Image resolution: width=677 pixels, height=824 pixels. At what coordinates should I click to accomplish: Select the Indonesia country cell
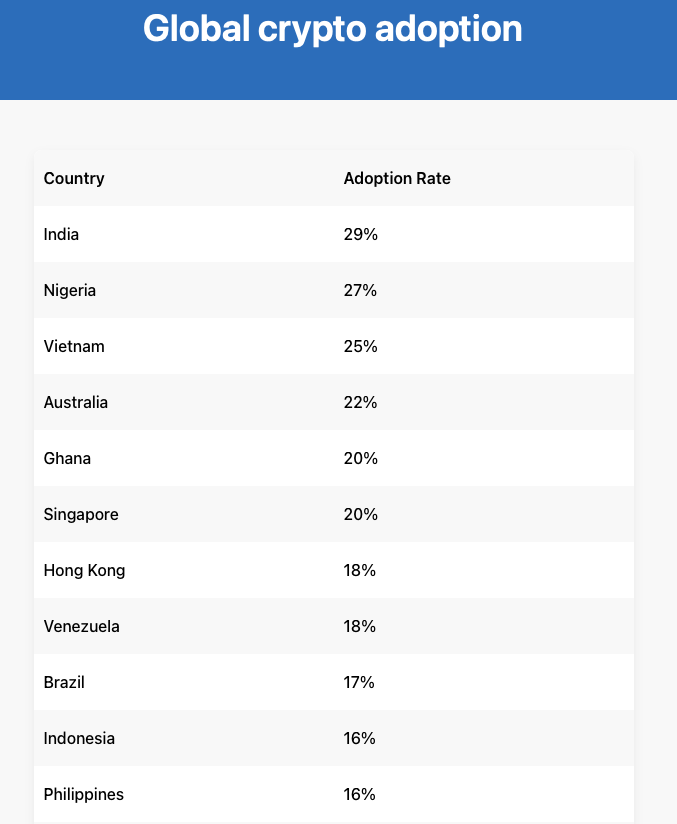click(79, 739)
